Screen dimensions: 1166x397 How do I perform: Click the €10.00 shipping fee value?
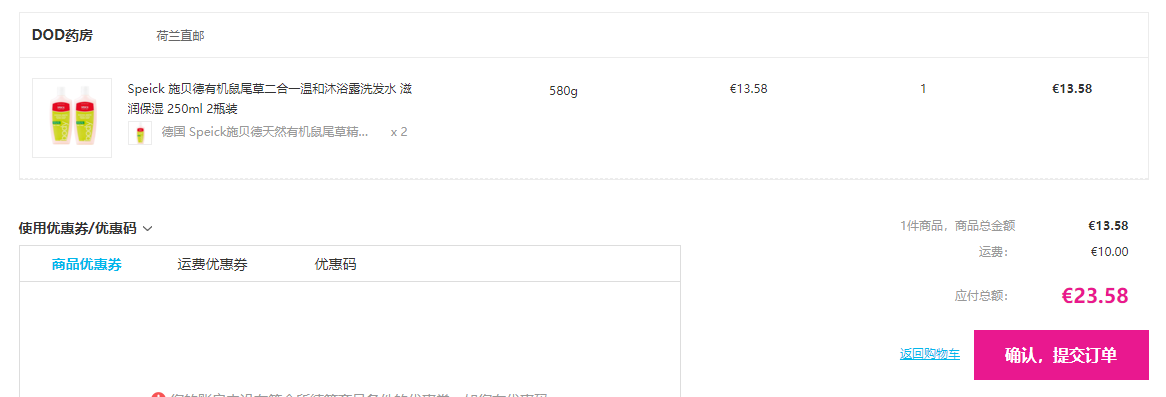(x=1109, y=252)
